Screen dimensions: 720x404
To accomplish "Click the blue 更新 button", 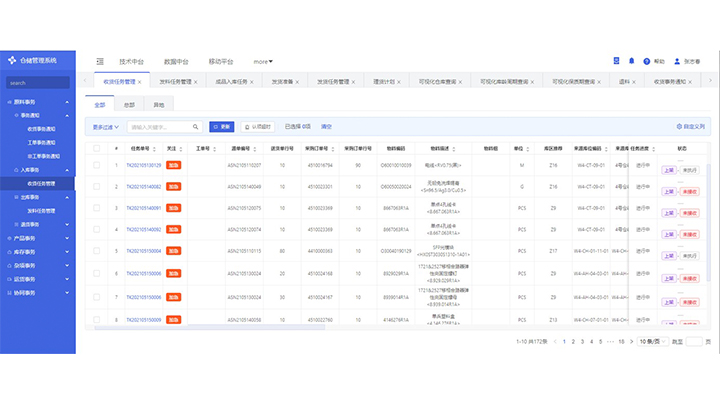I will (x=221, y=127).
